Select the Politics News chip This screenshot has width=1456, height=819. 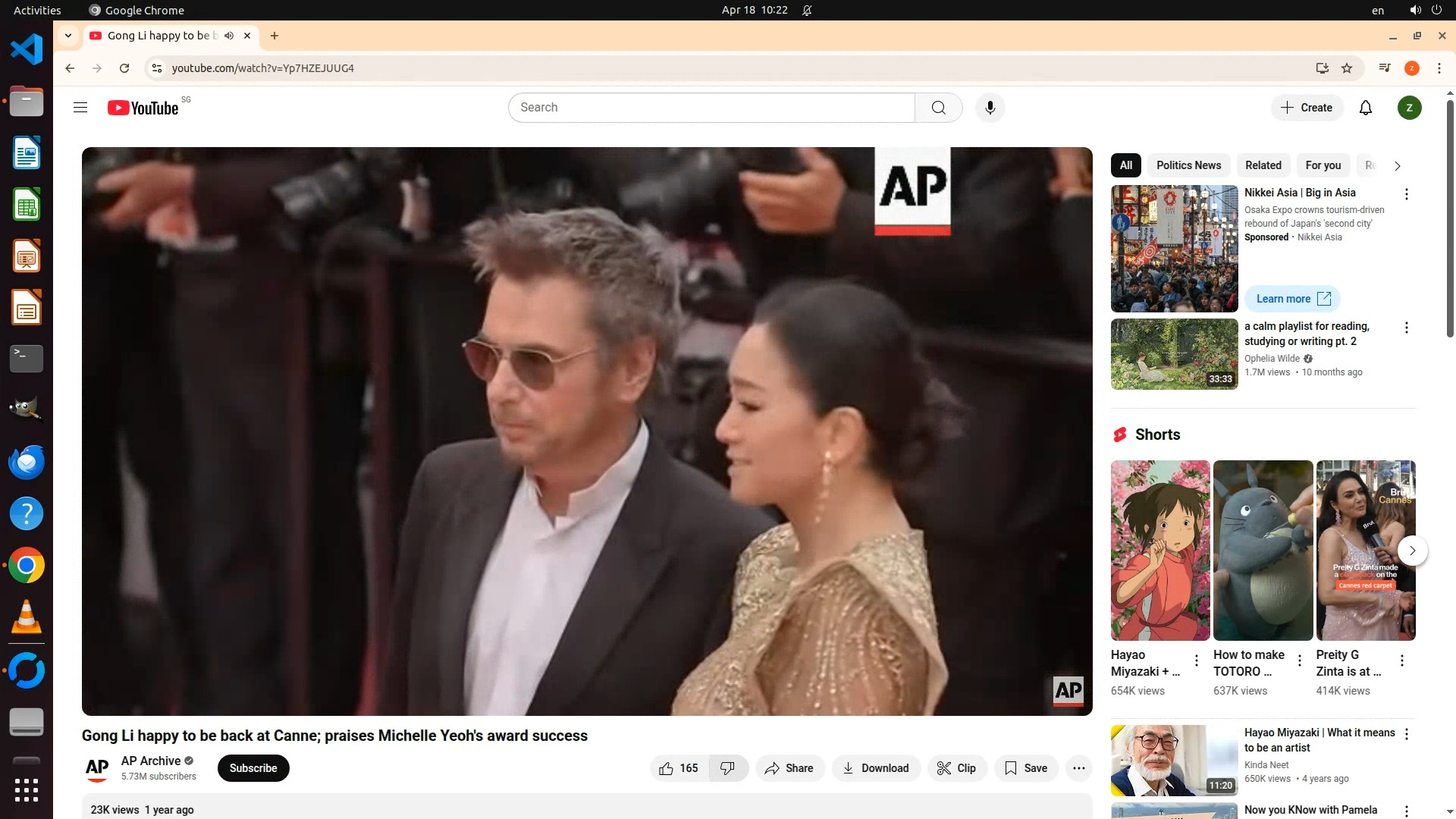pyautogui.click(x=1188, y=165)
